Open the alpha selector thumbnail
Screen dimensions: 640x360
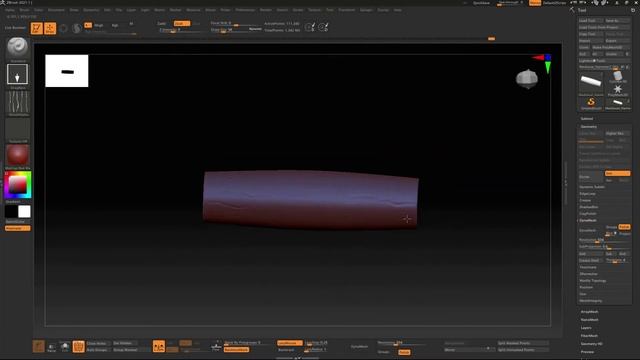18,101
